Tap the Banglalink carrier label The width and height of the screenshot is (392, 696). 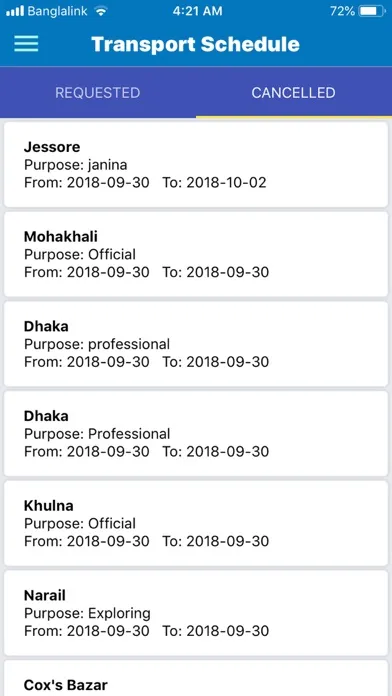coord(58,12)
